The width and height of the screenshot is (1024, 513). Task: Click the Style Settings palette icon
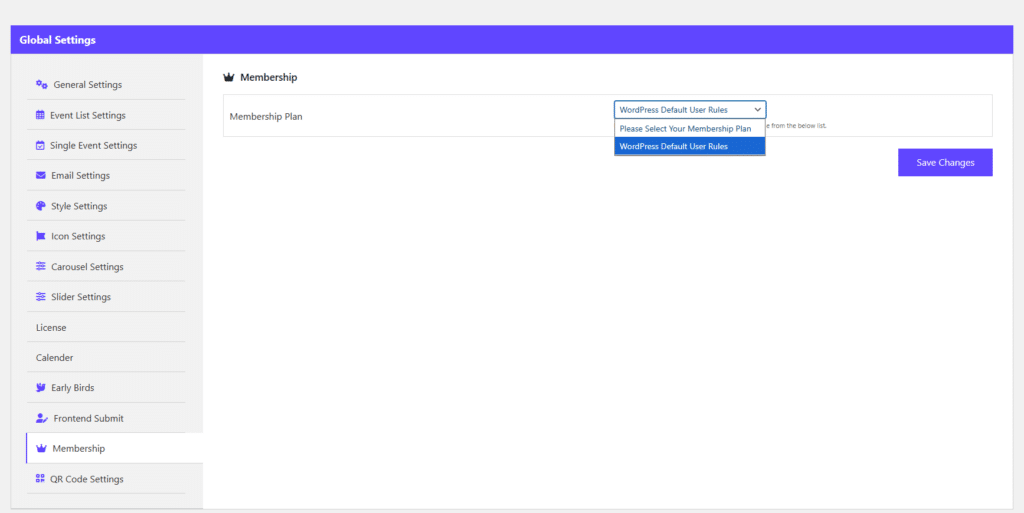tap(40, 206)
